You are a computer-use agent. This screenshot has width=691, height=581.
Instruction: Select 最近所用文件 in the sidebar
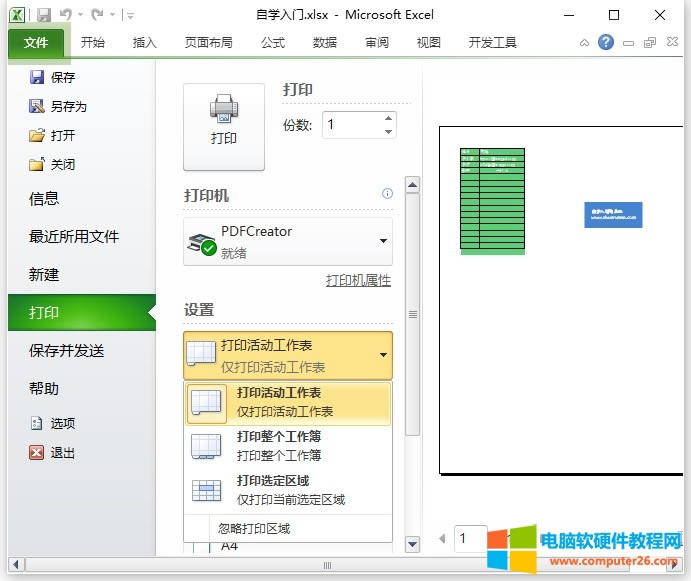click(74, 236)
